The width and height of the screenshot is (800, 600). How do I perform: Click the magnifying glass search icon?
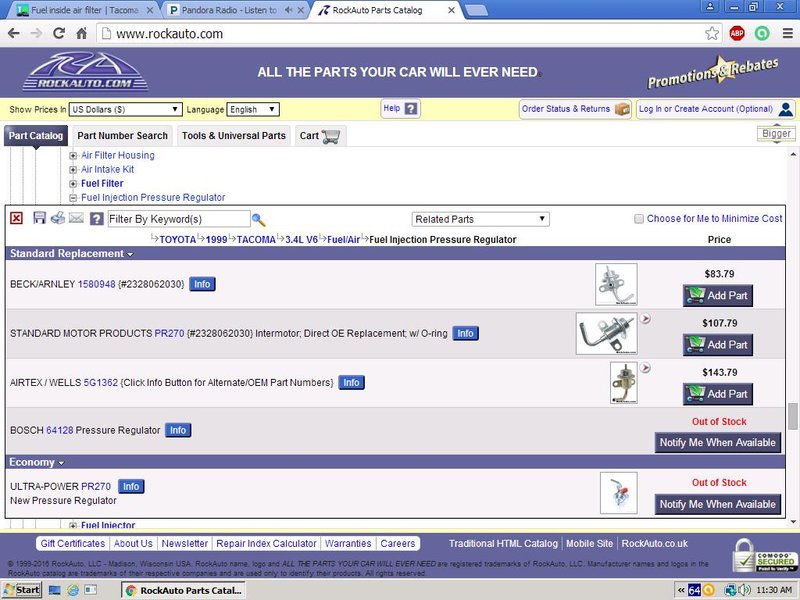pos(259,220)
